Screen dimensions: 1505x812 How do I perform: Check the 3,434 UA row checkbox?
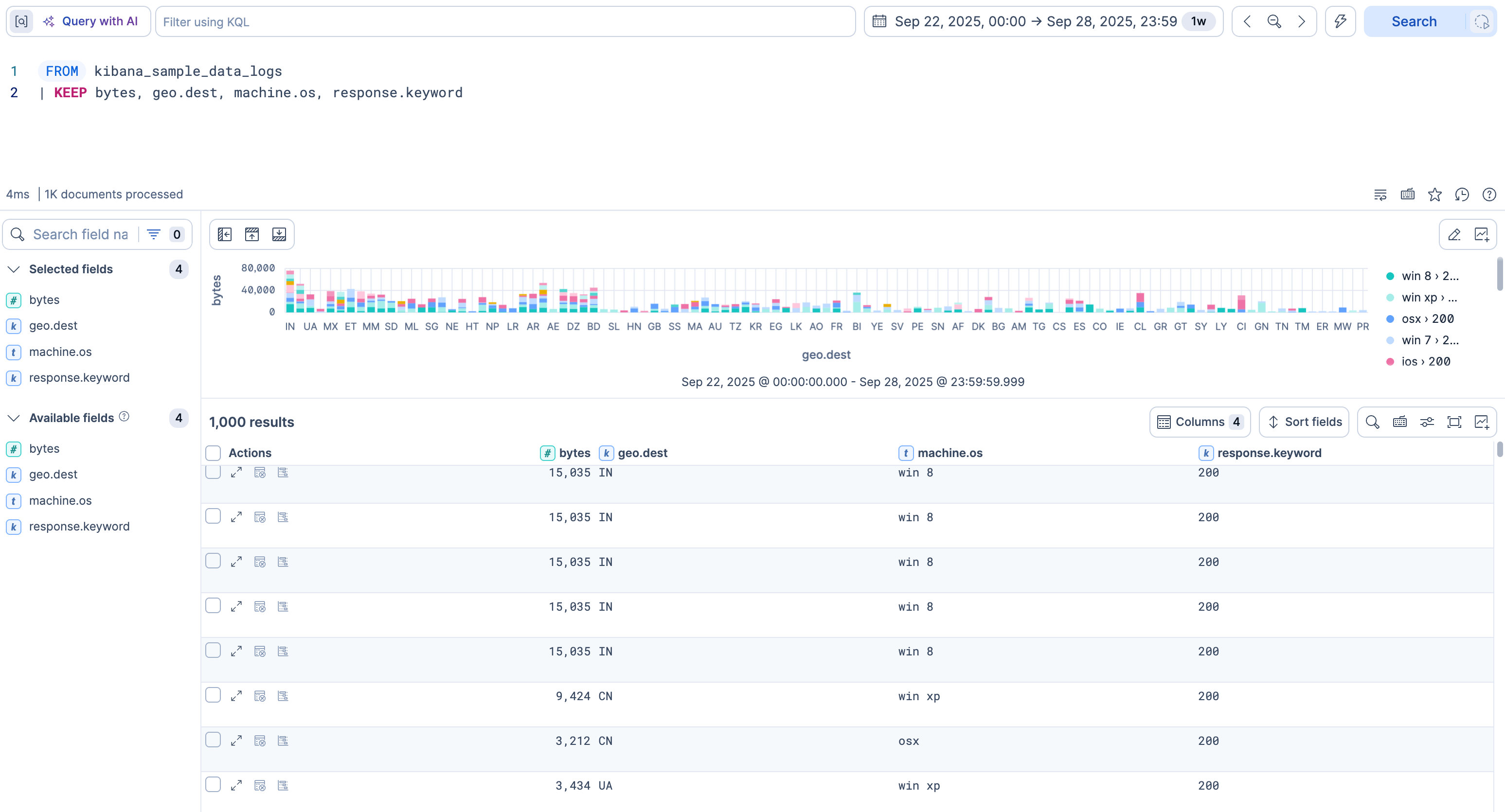point(213,785)
